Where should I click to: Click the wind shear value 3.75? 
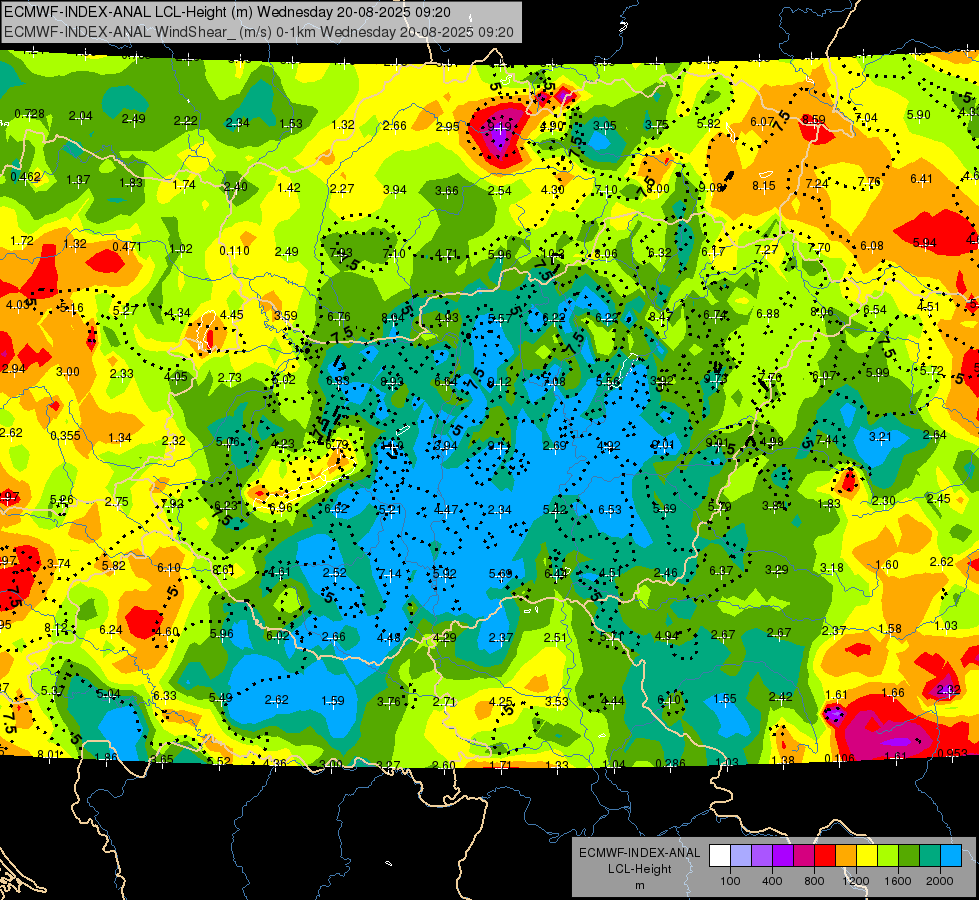657,125
